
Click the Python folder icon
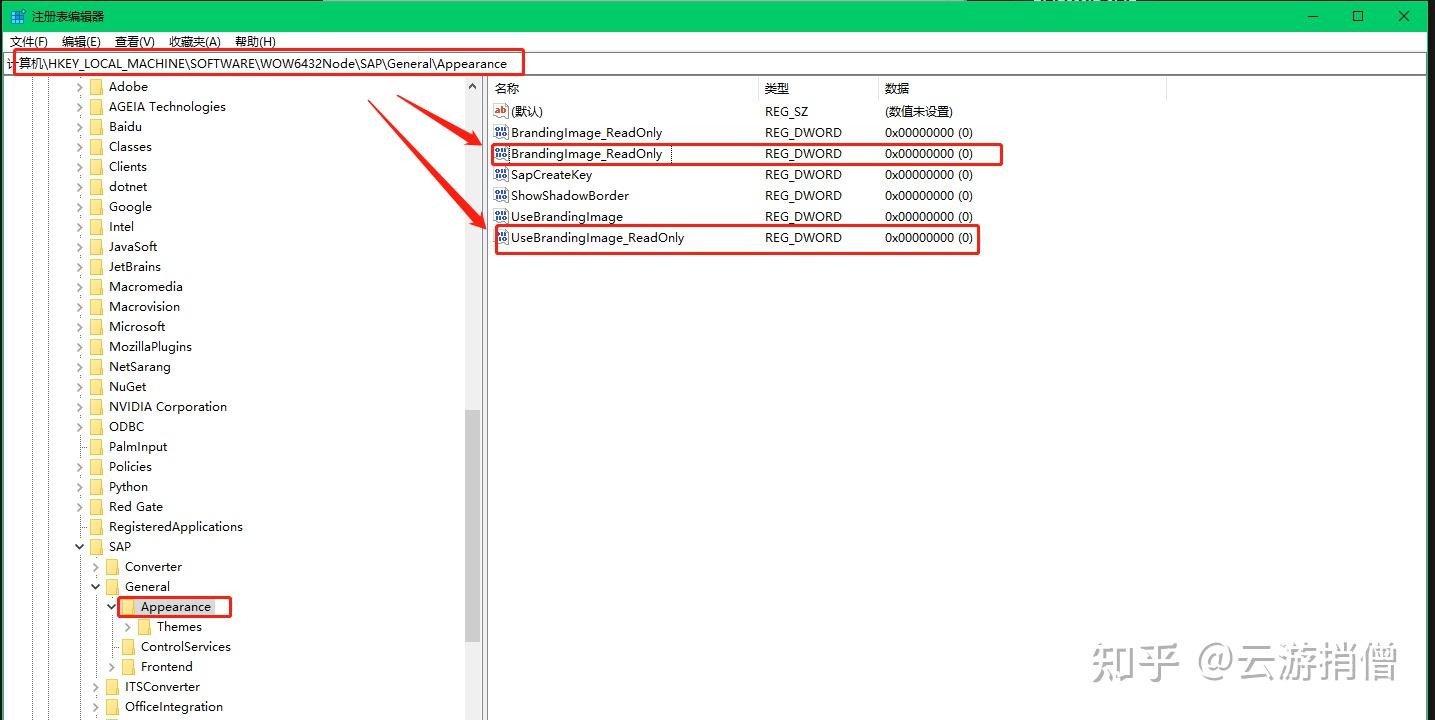coord(96,487)
